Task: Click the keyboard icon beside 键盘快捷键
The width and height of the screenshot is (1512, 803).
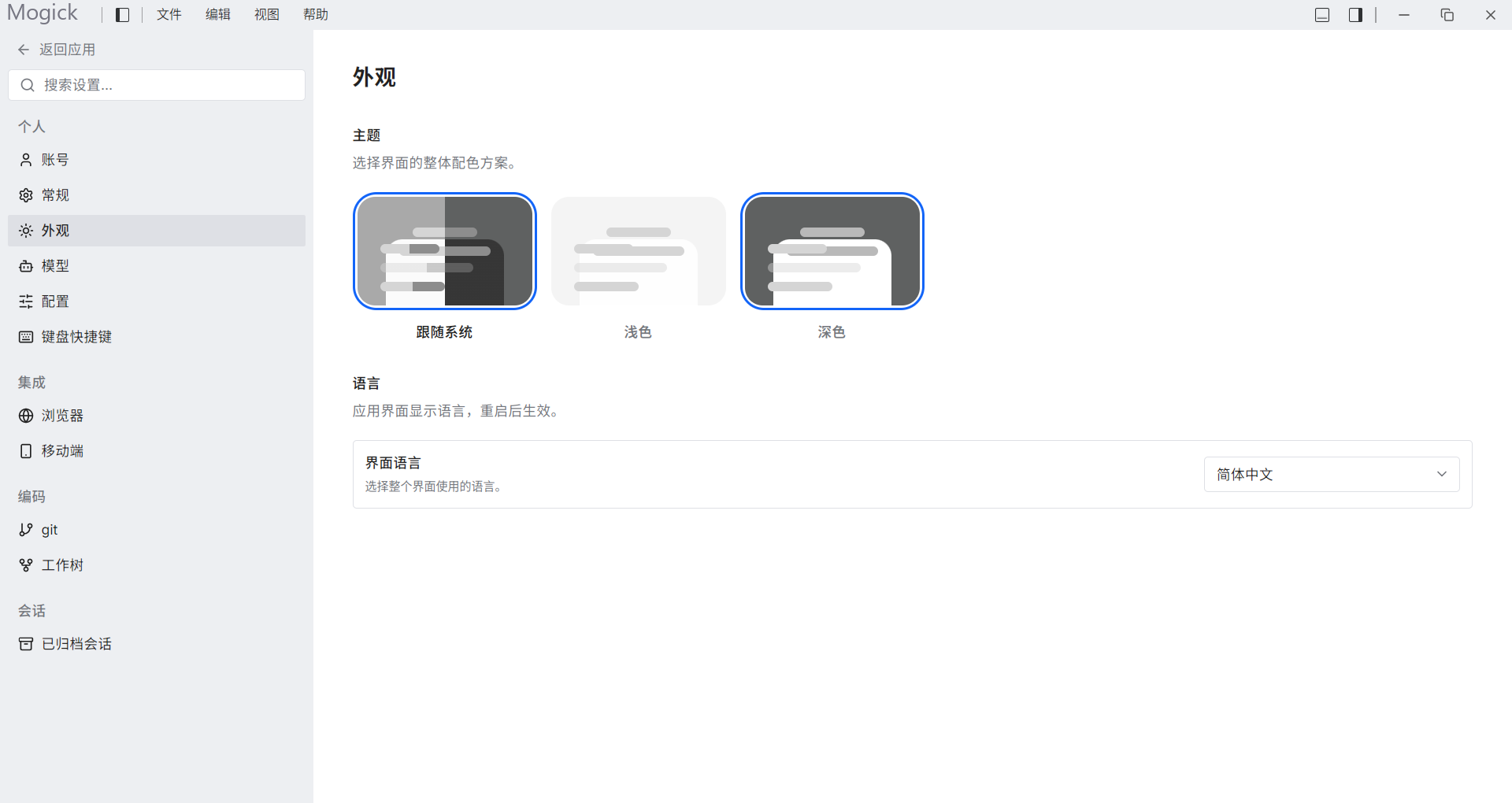Action: pos(26,337)
